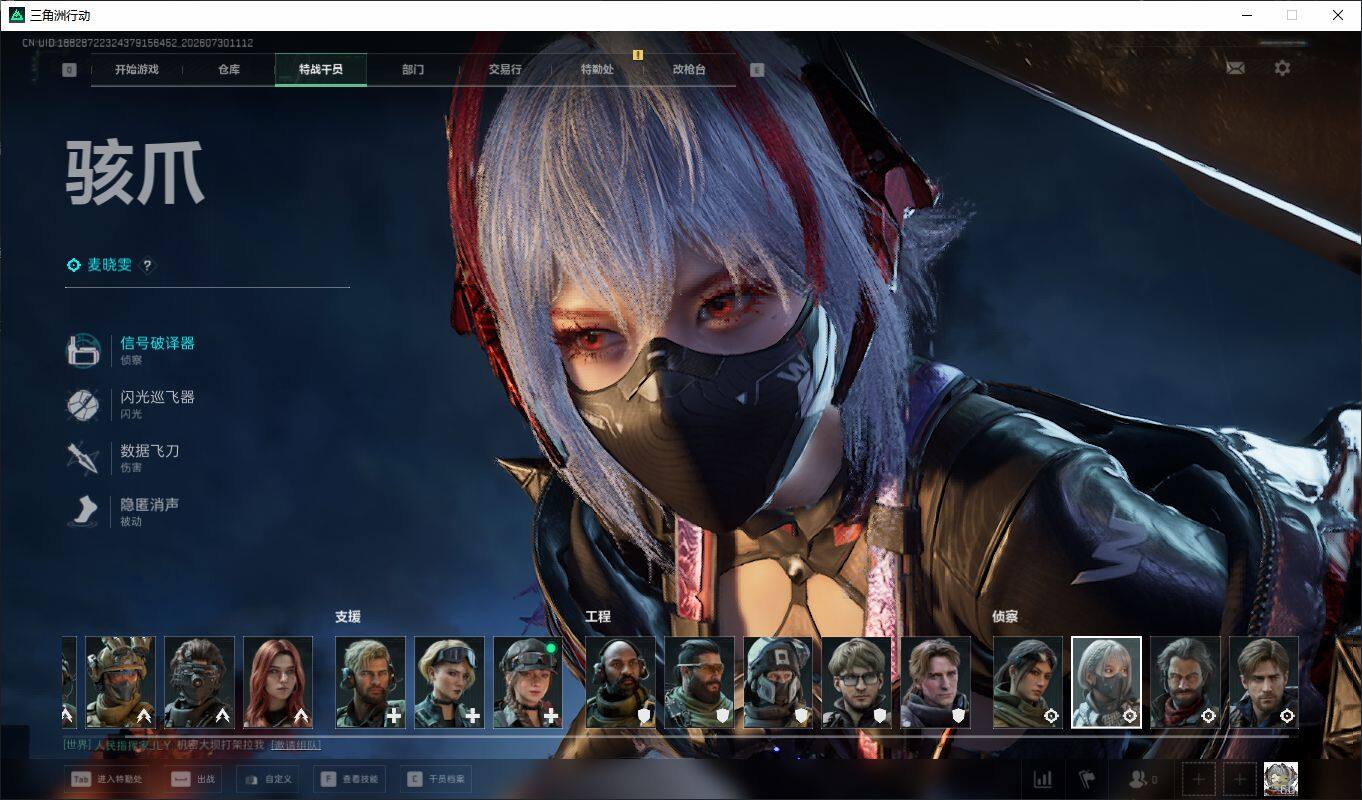The height and width of the screenshot is (800, 1362).
Task: Switch to the 仓库 tab
Action: (x=229, y=70)
